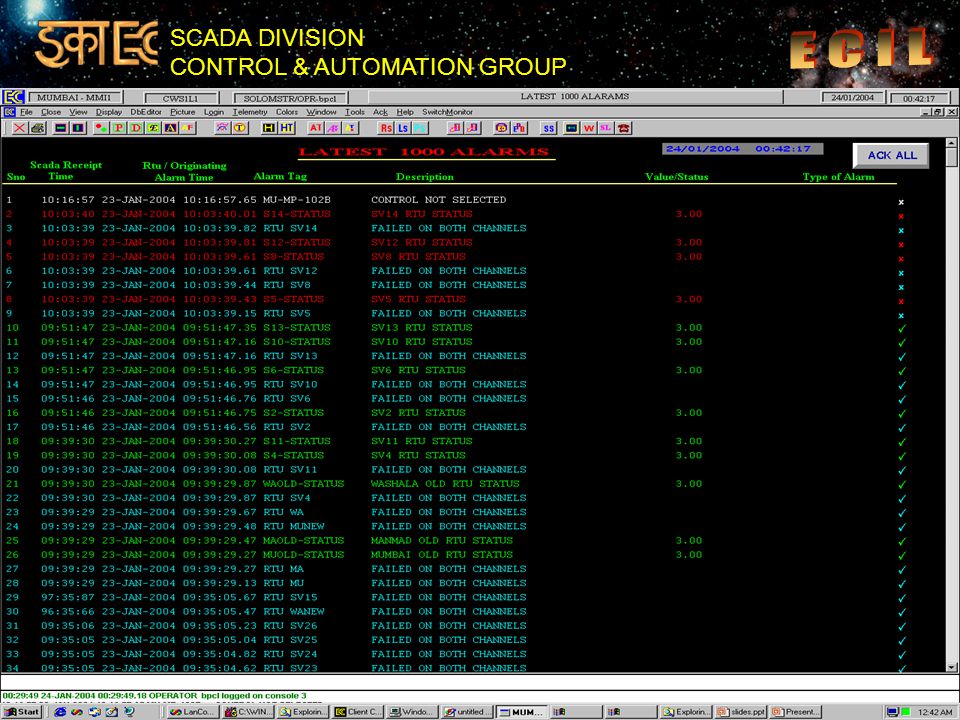The width and height of the screenshot is (960, 720).
Task: Click the CWS1L1 field in the header
Action: [x=181, y=98]
